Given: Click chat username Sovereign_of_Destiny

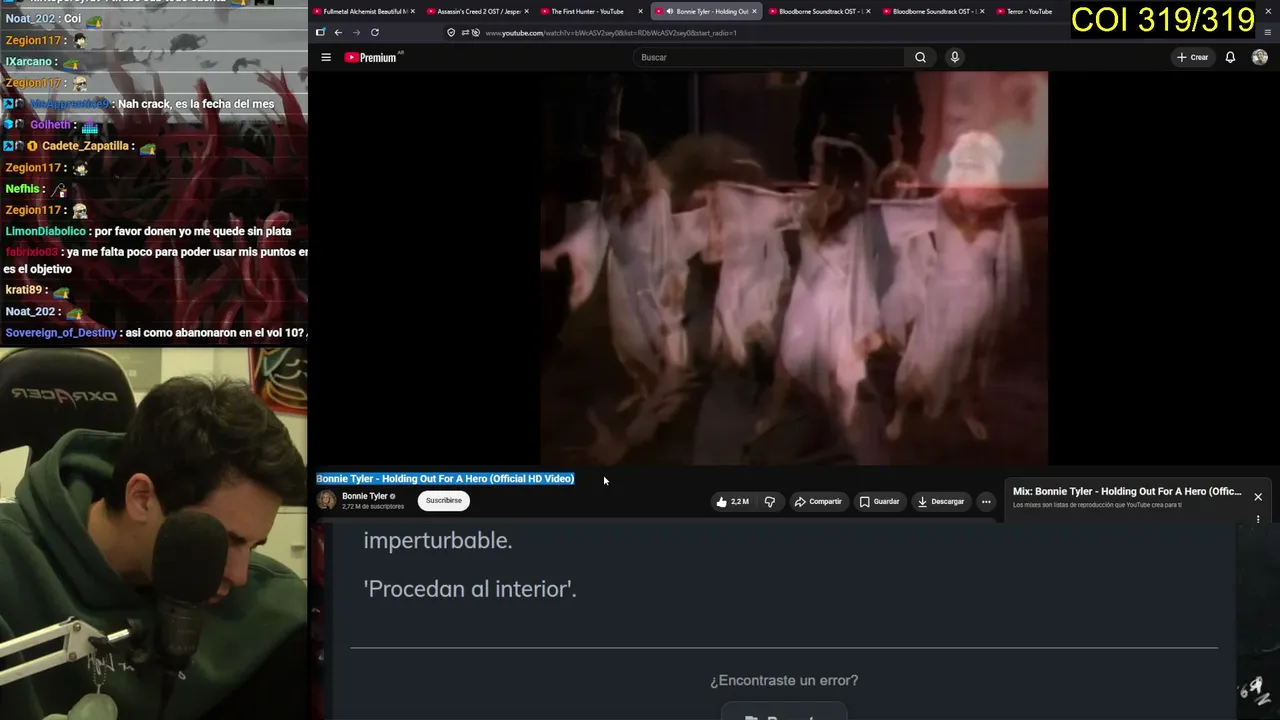Looking at the screenshot, I should tap(61, 332).
